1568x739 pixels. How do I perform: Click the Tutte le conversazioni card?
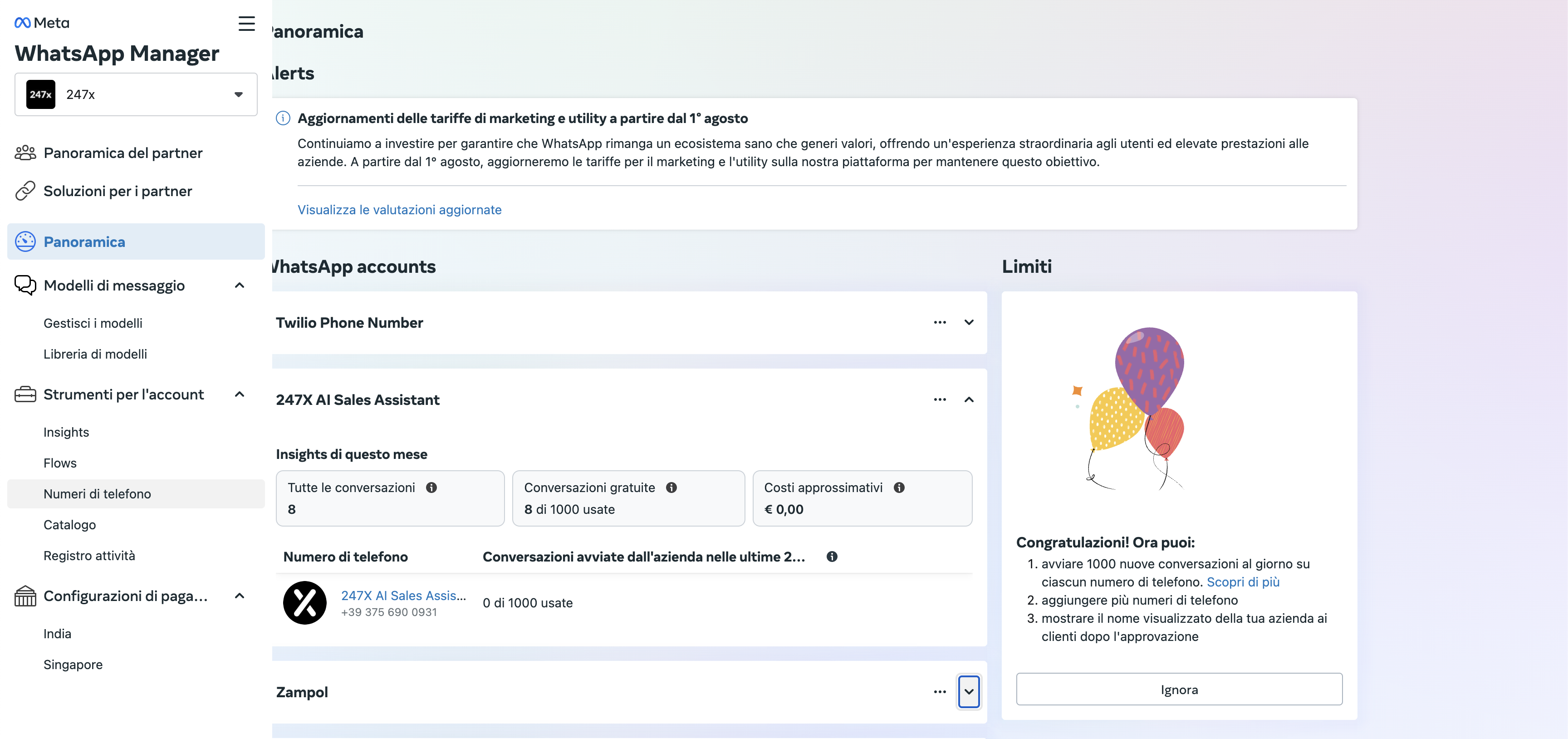390,498
